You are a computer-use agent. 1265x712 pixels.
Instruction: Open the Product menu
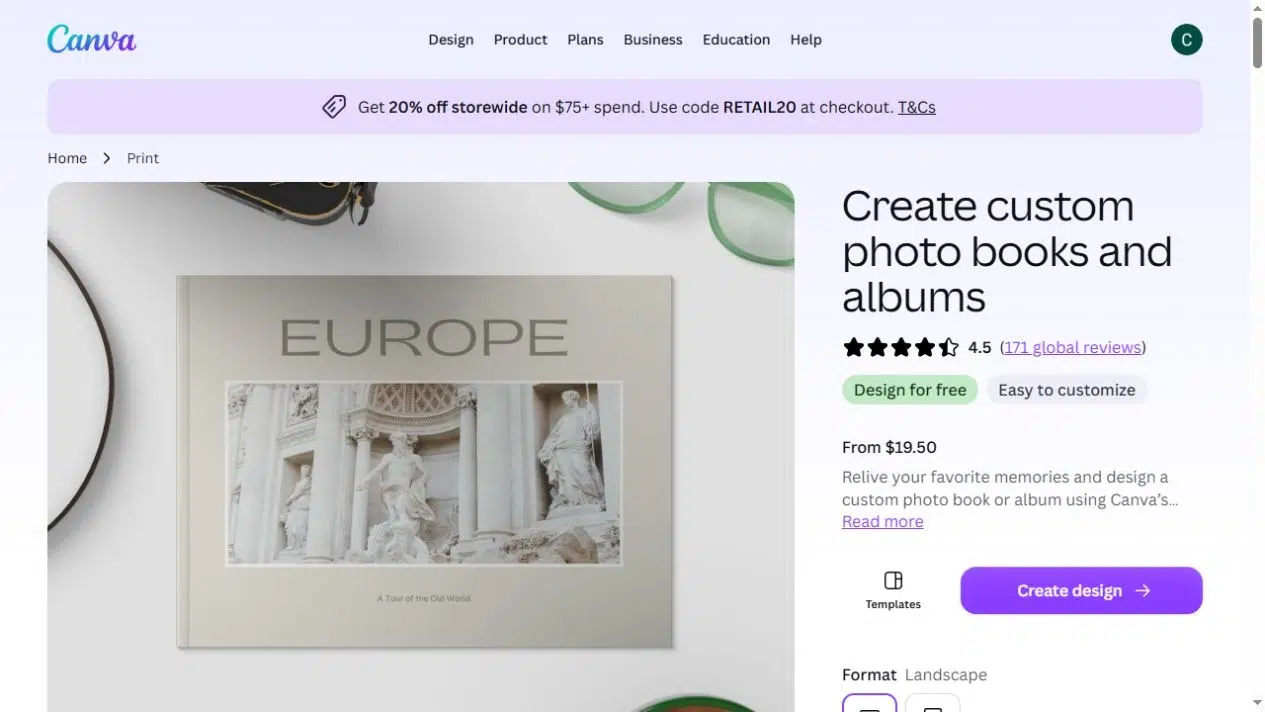520,40
